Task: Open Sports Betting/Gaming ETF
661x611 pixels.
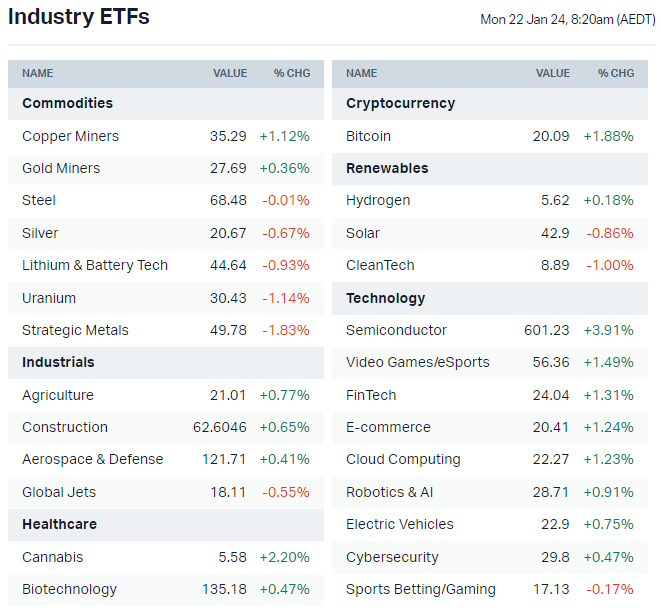Action: [x=421, y=589]
